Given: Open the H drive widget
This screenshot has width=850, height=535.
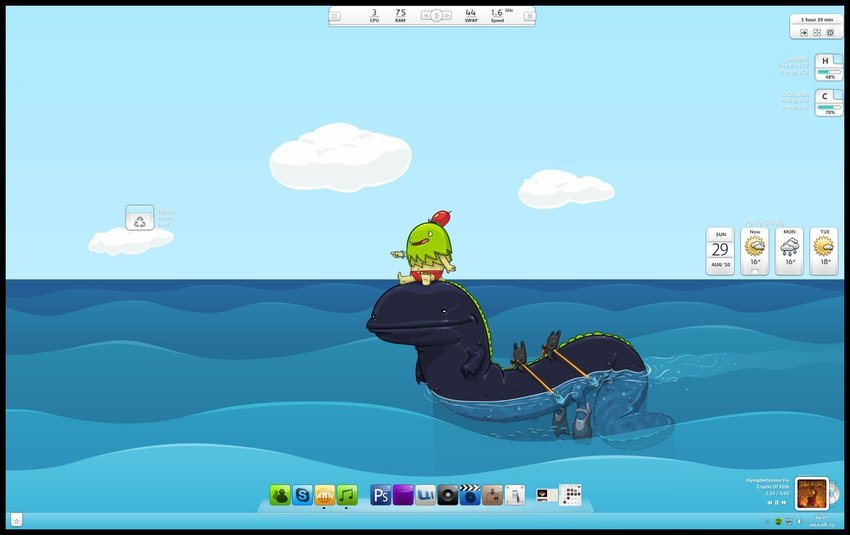Looking at the screenshot, I should point(828,67).
